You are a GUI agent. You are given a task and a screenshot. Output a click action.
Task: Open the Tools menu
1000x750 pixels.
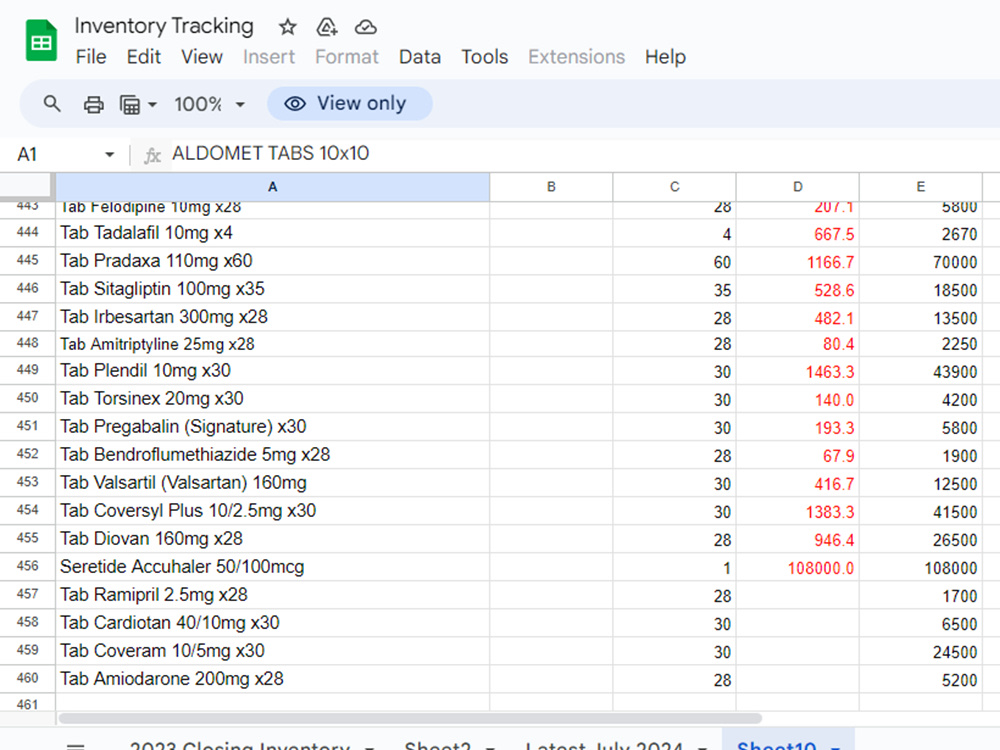tap(485, 57)
